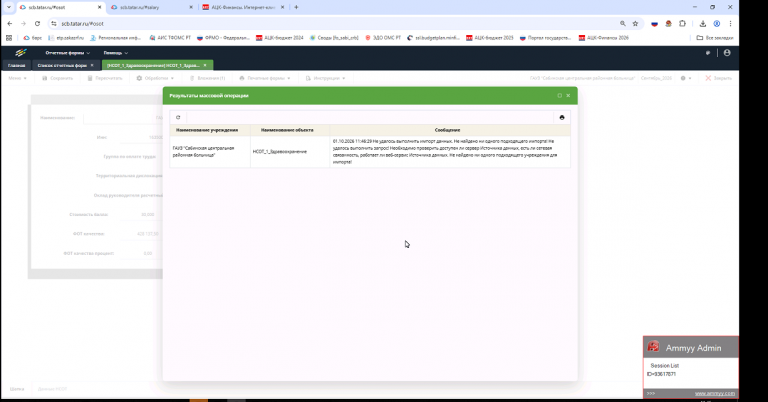
Task: Open the browser zoom magnifier icon
Action: coord(623,24)
